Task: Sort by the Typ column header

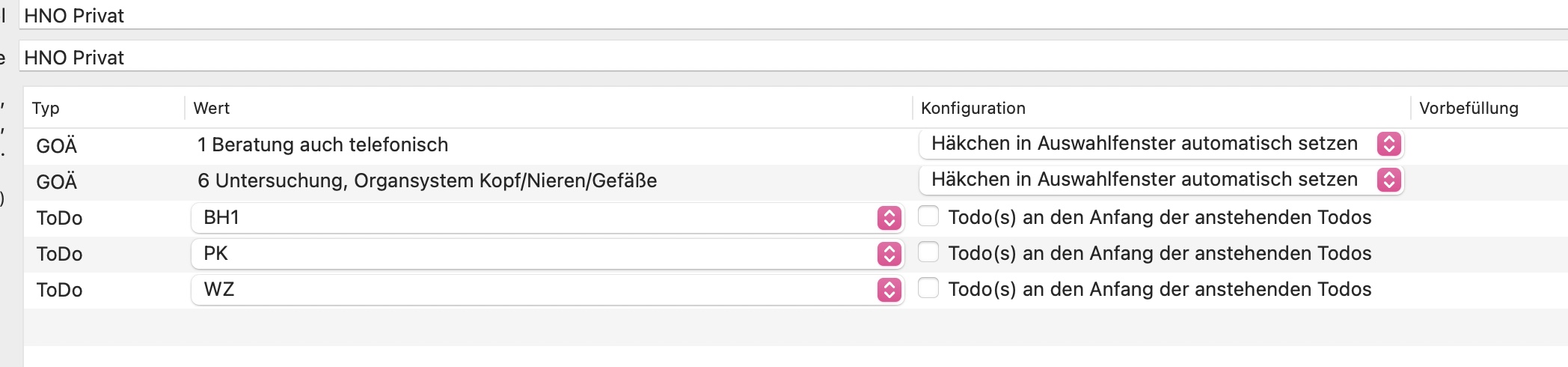Action: [x=46, y=108]
